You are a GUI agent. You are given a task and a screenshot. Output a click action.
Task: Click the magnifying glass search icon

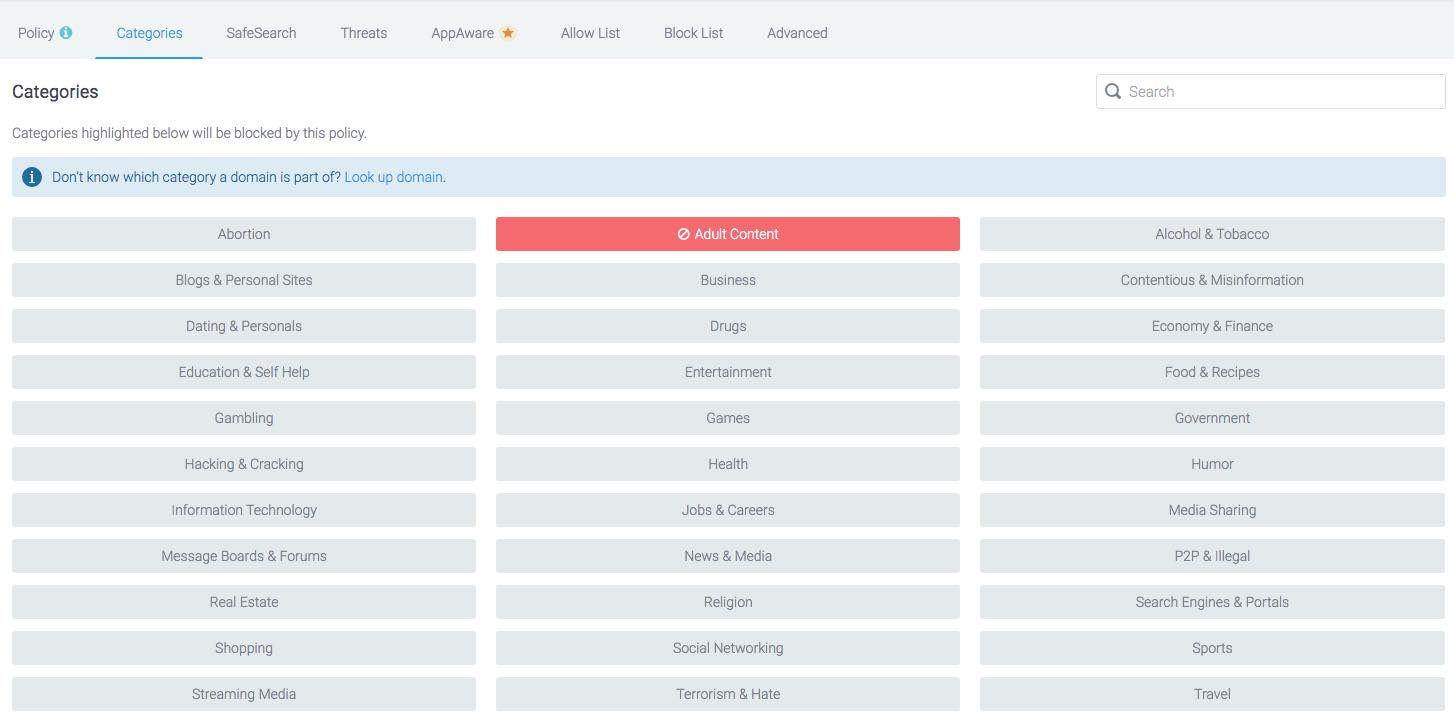1113,92
